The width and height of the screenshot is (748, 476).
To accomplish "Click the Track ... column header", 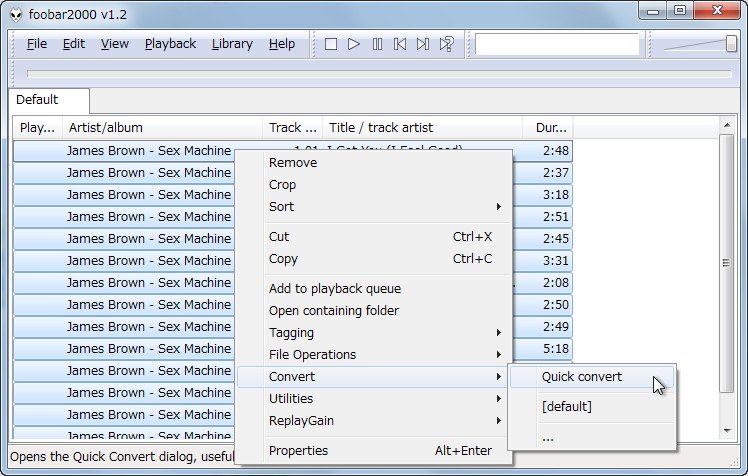I will 292,127.
